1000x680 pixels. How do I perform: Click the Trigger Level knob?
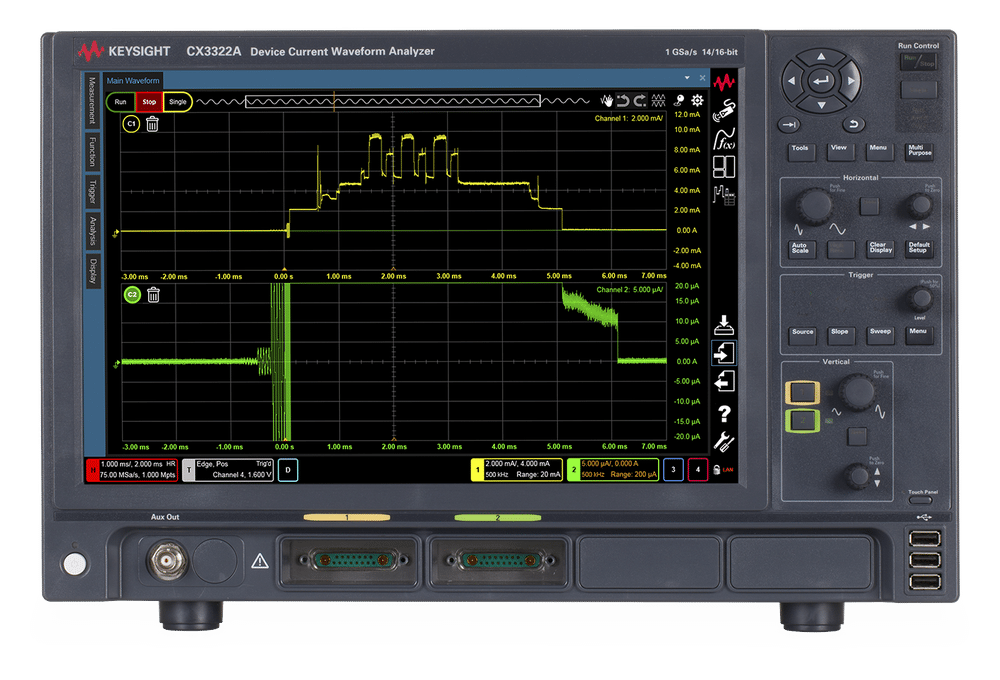click(x=920, y=299)
